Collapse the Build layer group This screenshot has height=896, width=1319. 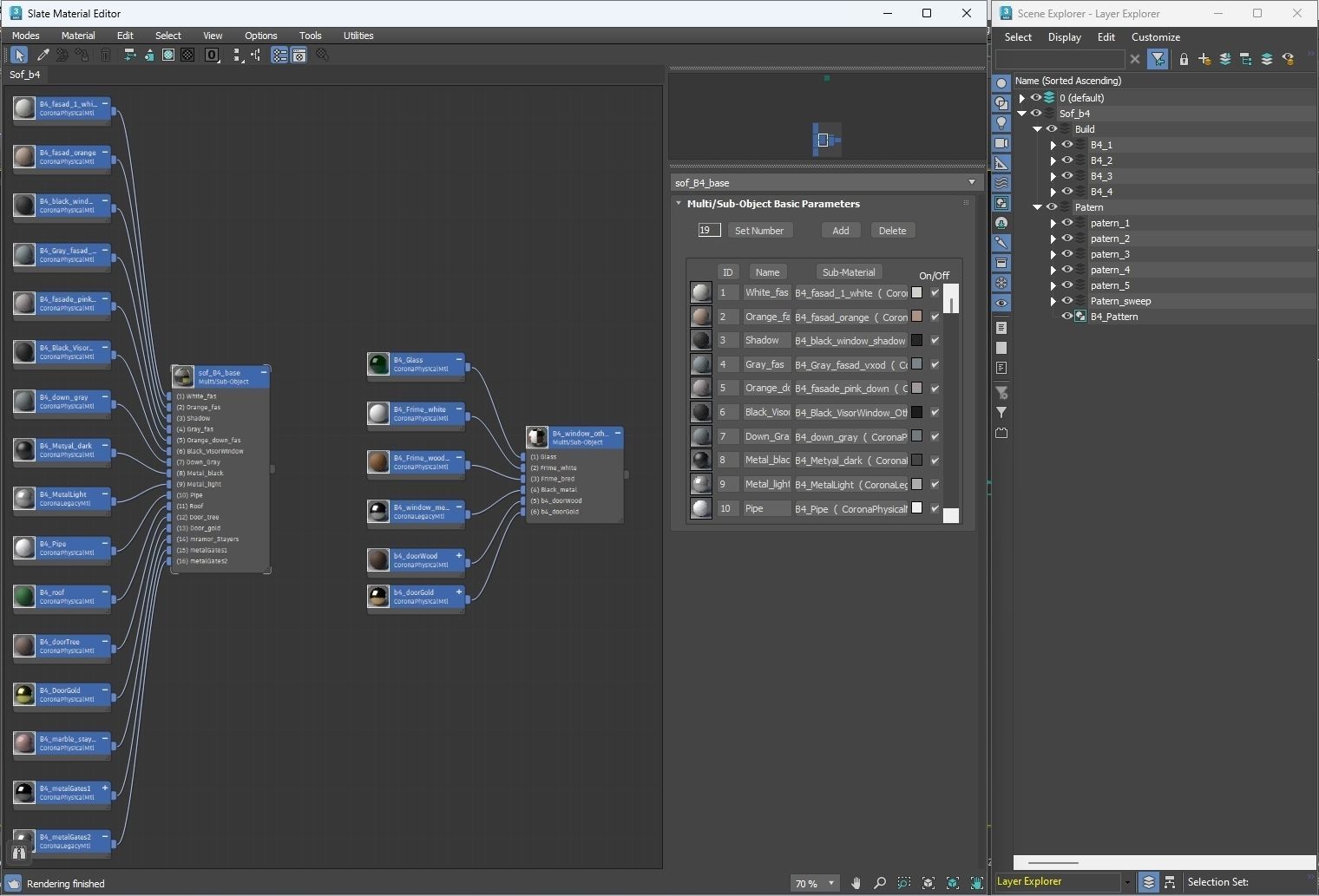(1037, 129)
